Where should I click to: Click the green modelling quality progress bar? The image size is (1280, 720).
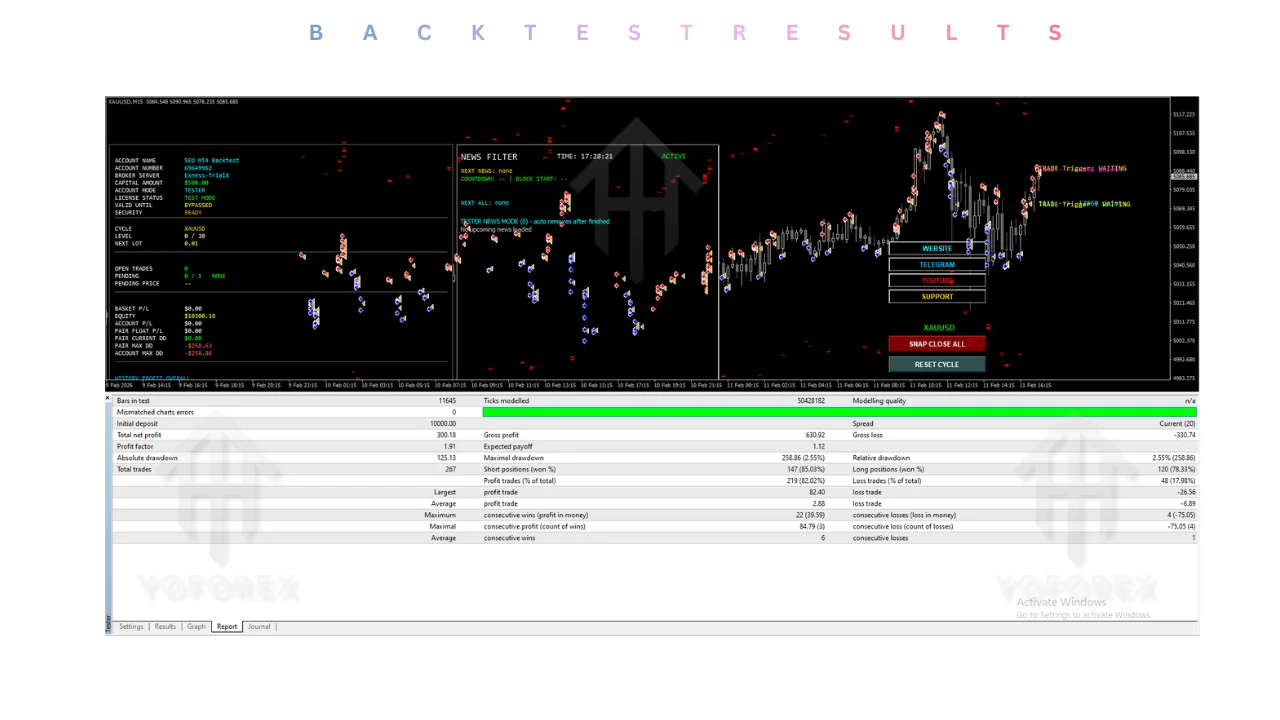tap(839, 412)
